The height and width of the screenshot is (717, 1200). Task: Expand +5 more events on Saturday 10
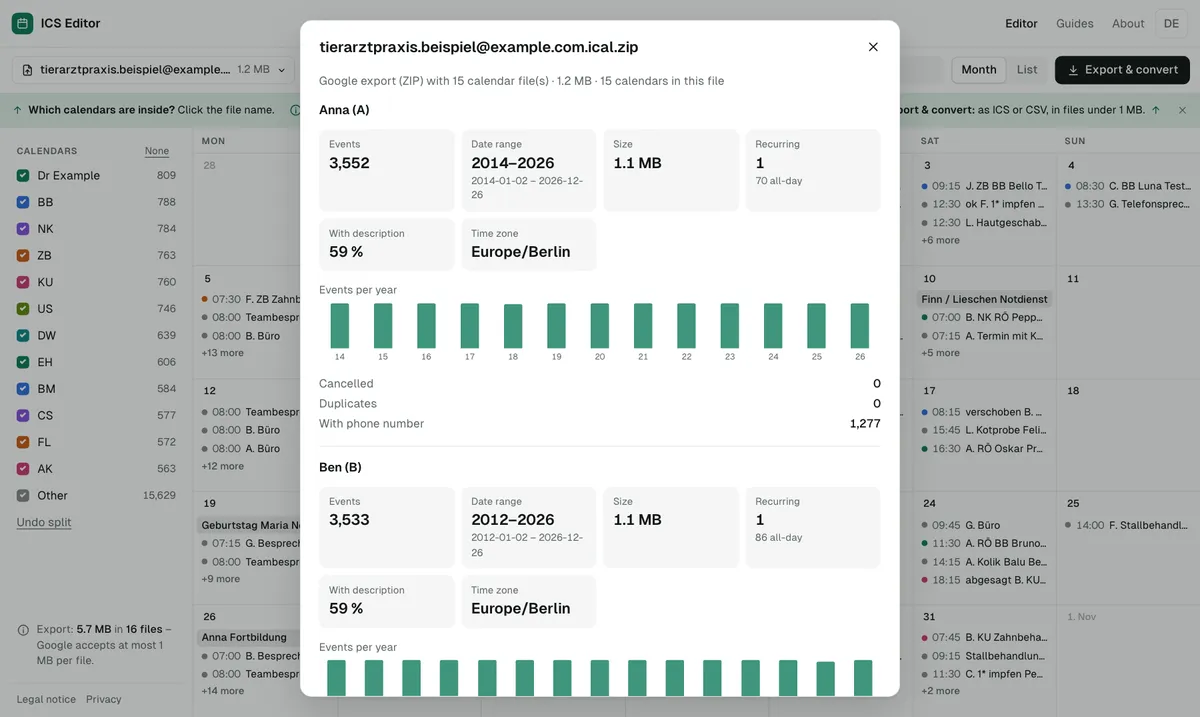[940, 353]
